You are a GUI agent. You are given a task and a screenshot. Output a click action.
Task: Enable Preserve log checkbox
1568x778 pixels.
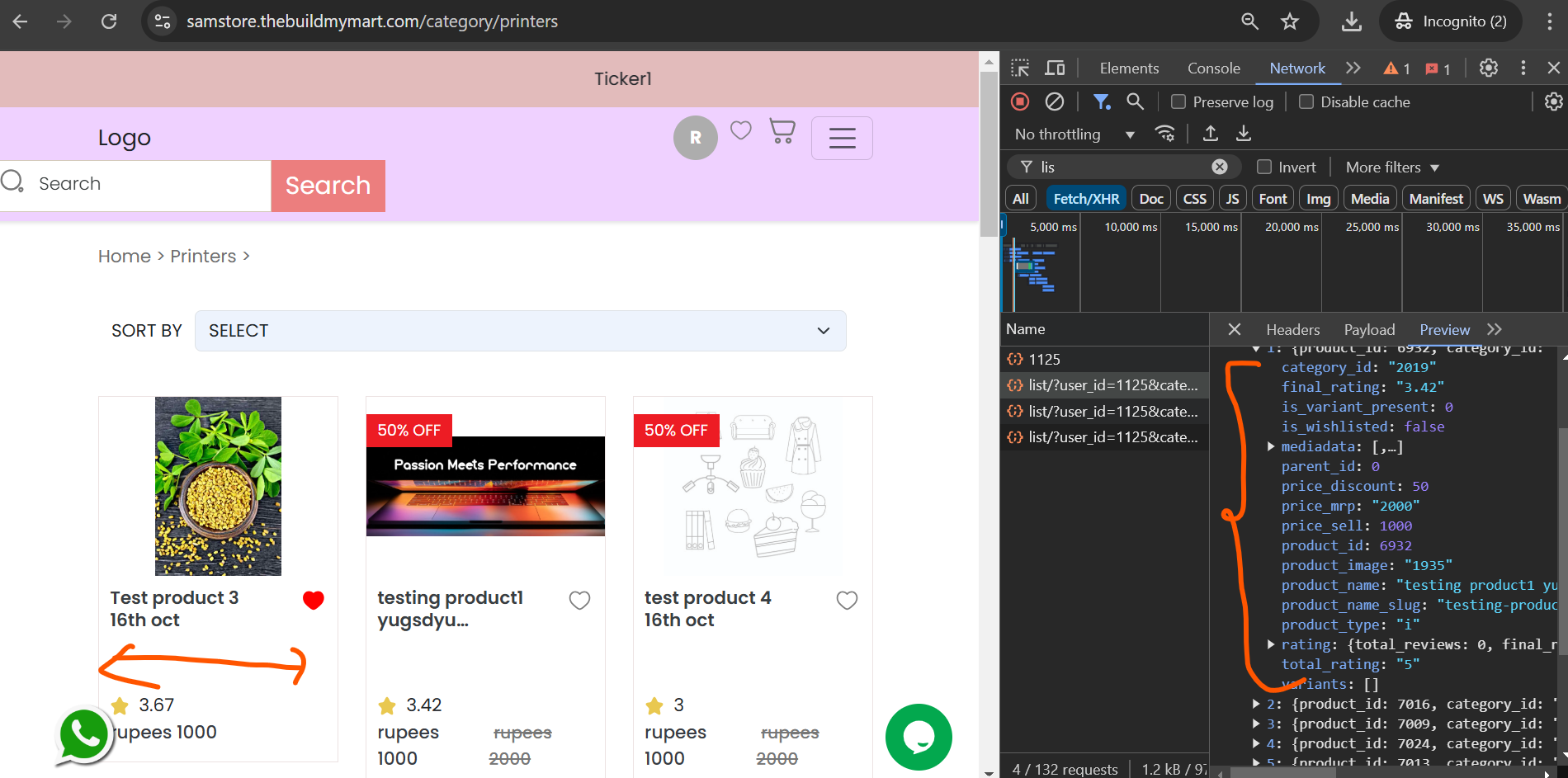pos(1178,101)
